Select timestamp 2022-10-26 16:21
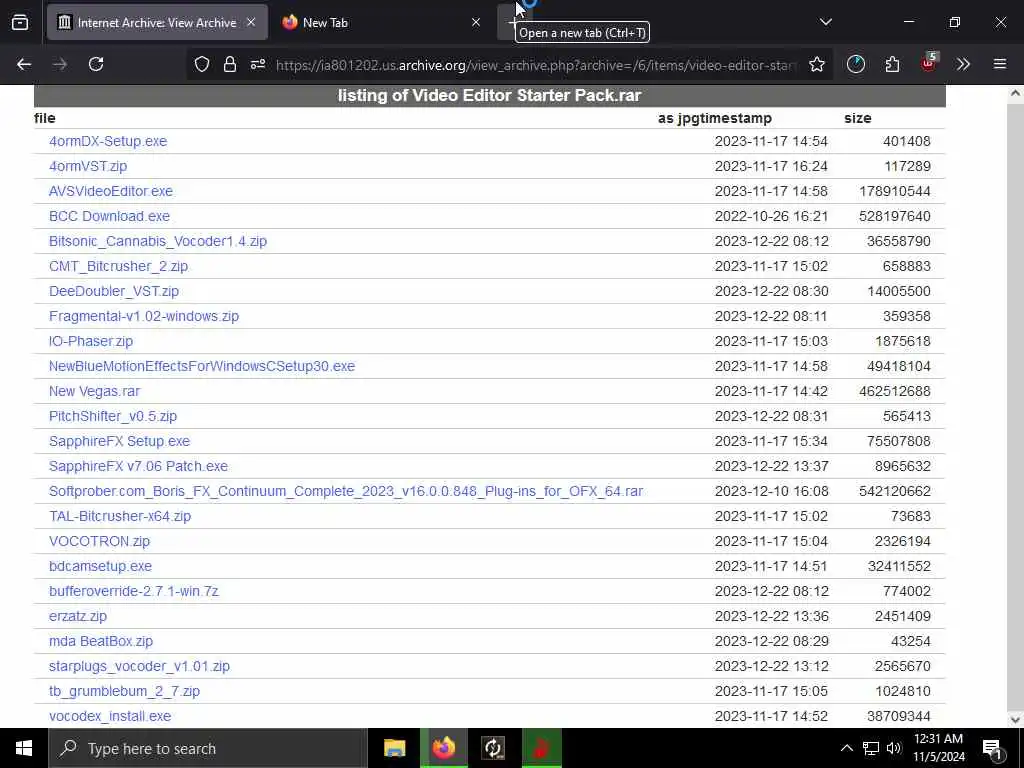Viewport: 1024px width, 768px height. click(771, 216)
